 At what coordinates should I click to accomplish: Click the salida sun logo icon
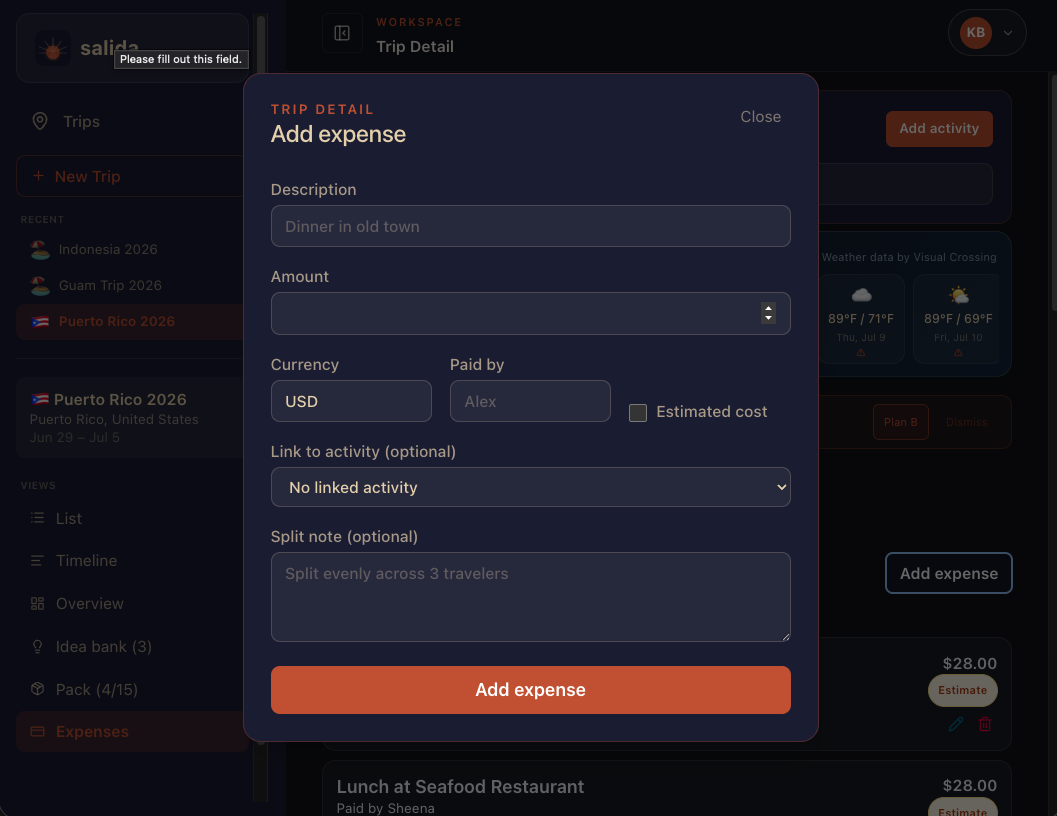[53, 48]
